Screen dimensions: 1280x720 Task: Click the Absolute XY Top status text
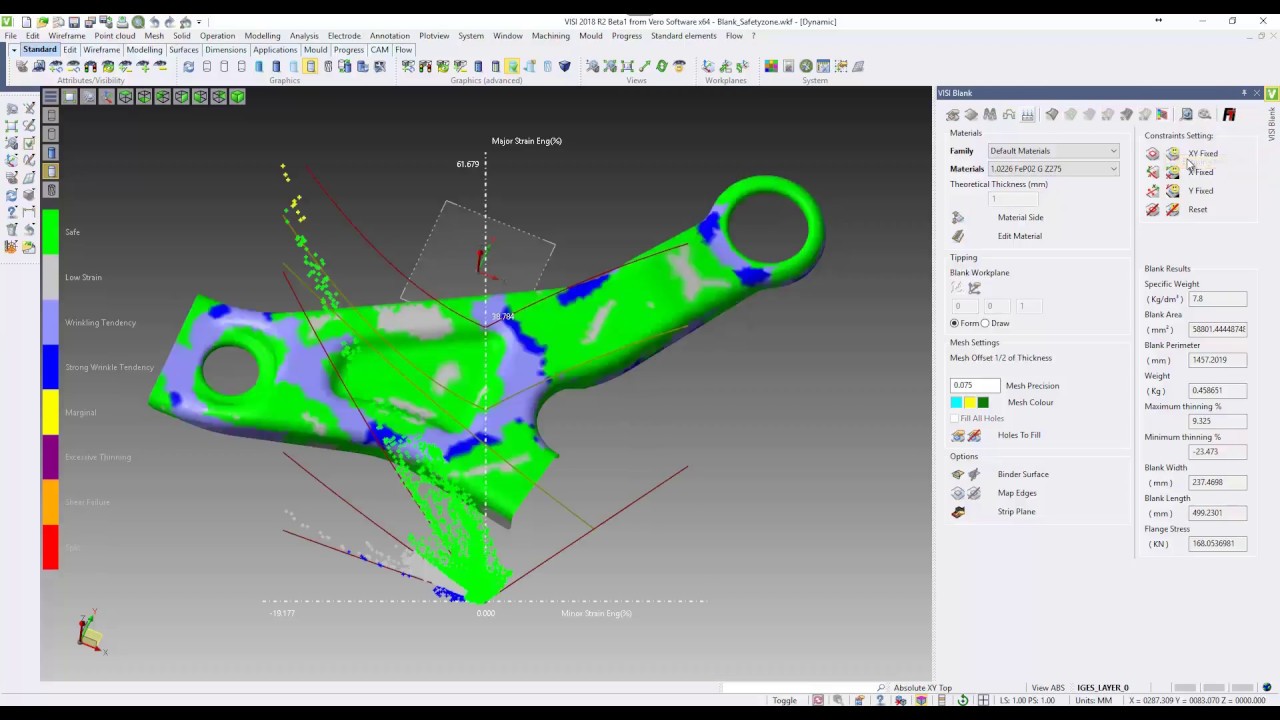pos(922,688)
